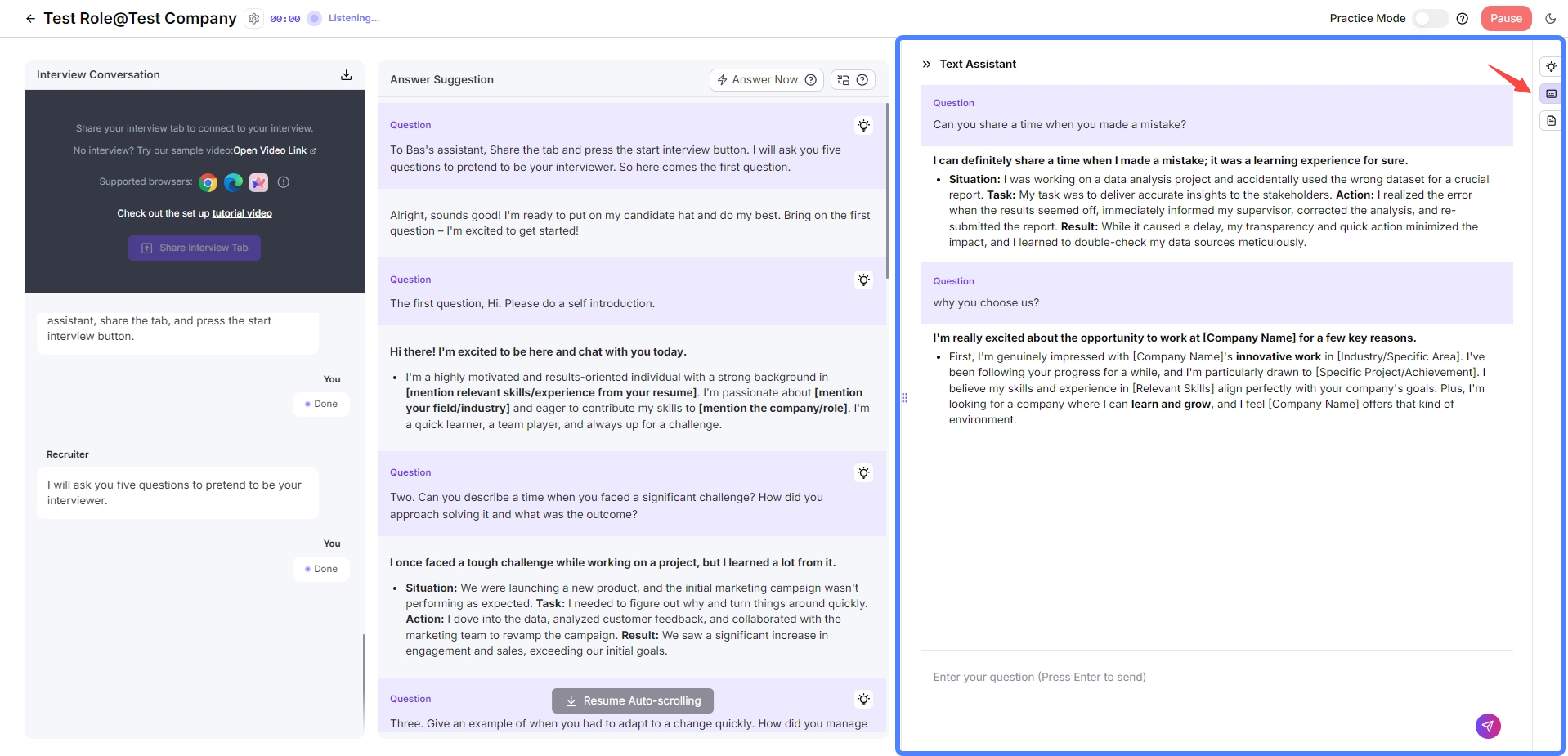Click Share Interview Tab button
This screenshot has height=756, width=1568.
pyautogui.click(x=195, y=248)
